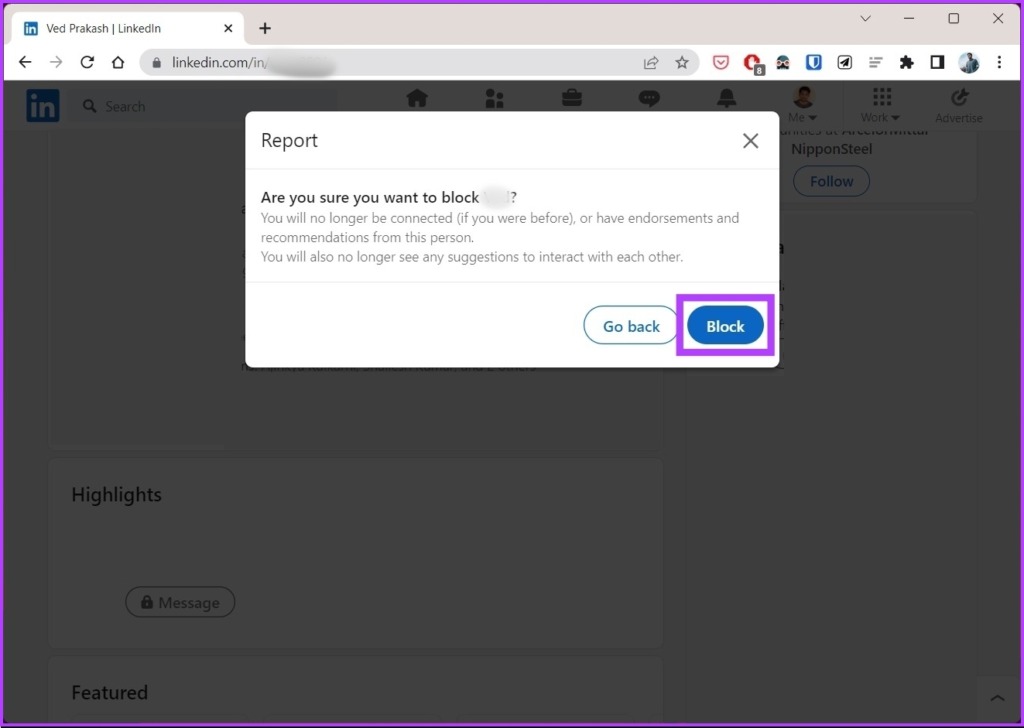This screenshot has width=1024, height=728.
Task: Confirm with the blue Block button
Action: [725, 325]
